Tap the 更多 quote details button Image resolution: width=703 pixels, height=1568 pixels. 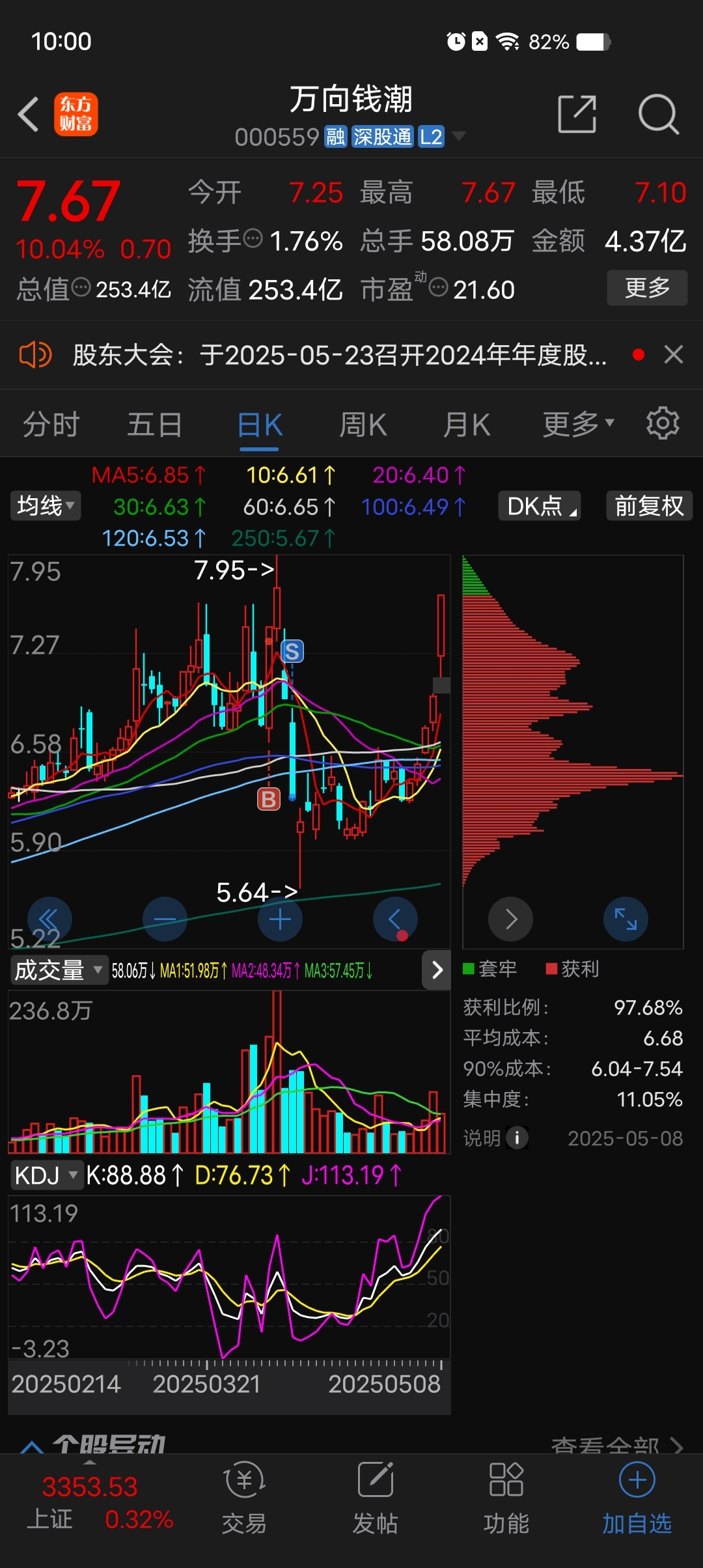coord(647,288)
